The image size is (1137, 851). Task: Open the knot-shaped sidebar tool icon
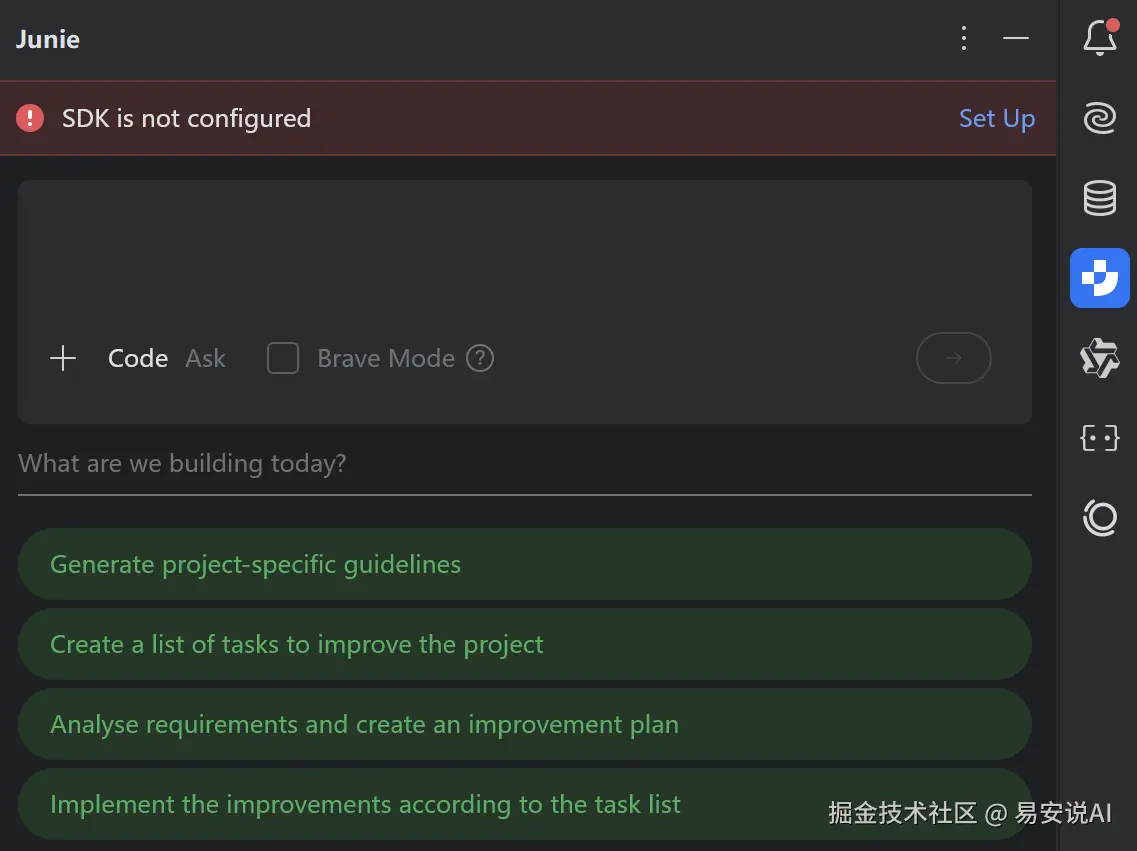click(1099, 358)
